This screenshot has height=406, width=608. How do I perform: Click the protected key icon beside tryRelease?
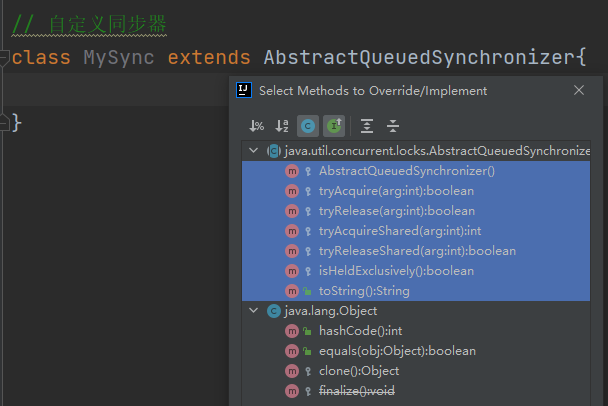308,211
